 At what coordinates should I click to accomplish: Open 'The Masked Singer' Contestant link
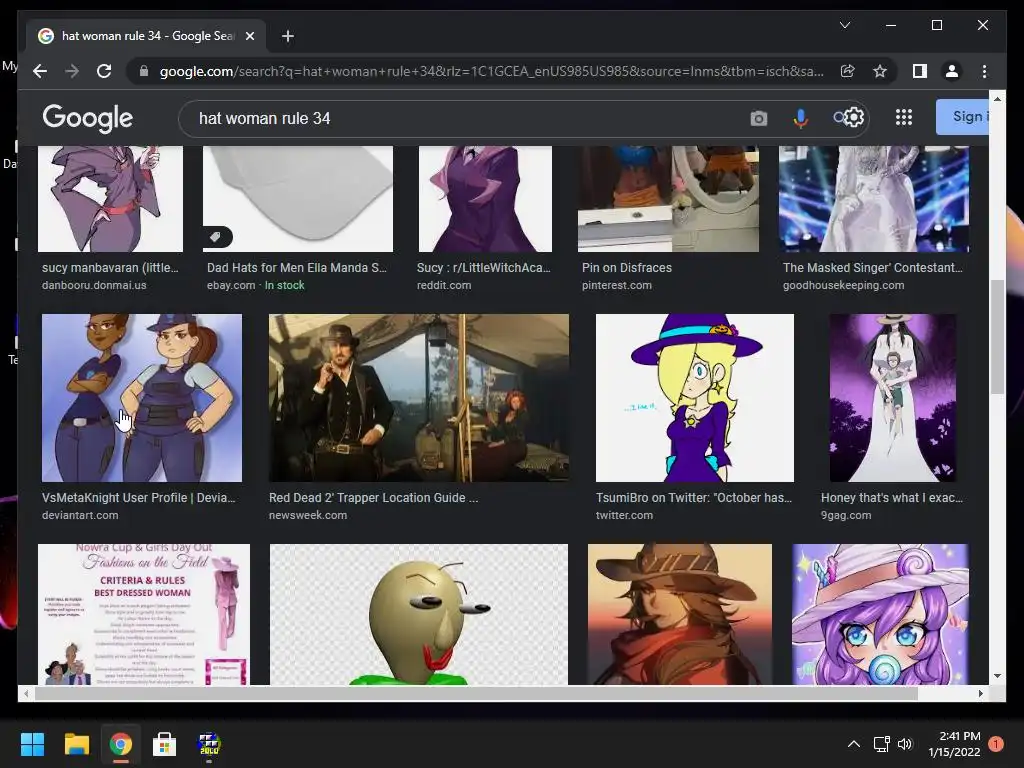pos(872,268)
